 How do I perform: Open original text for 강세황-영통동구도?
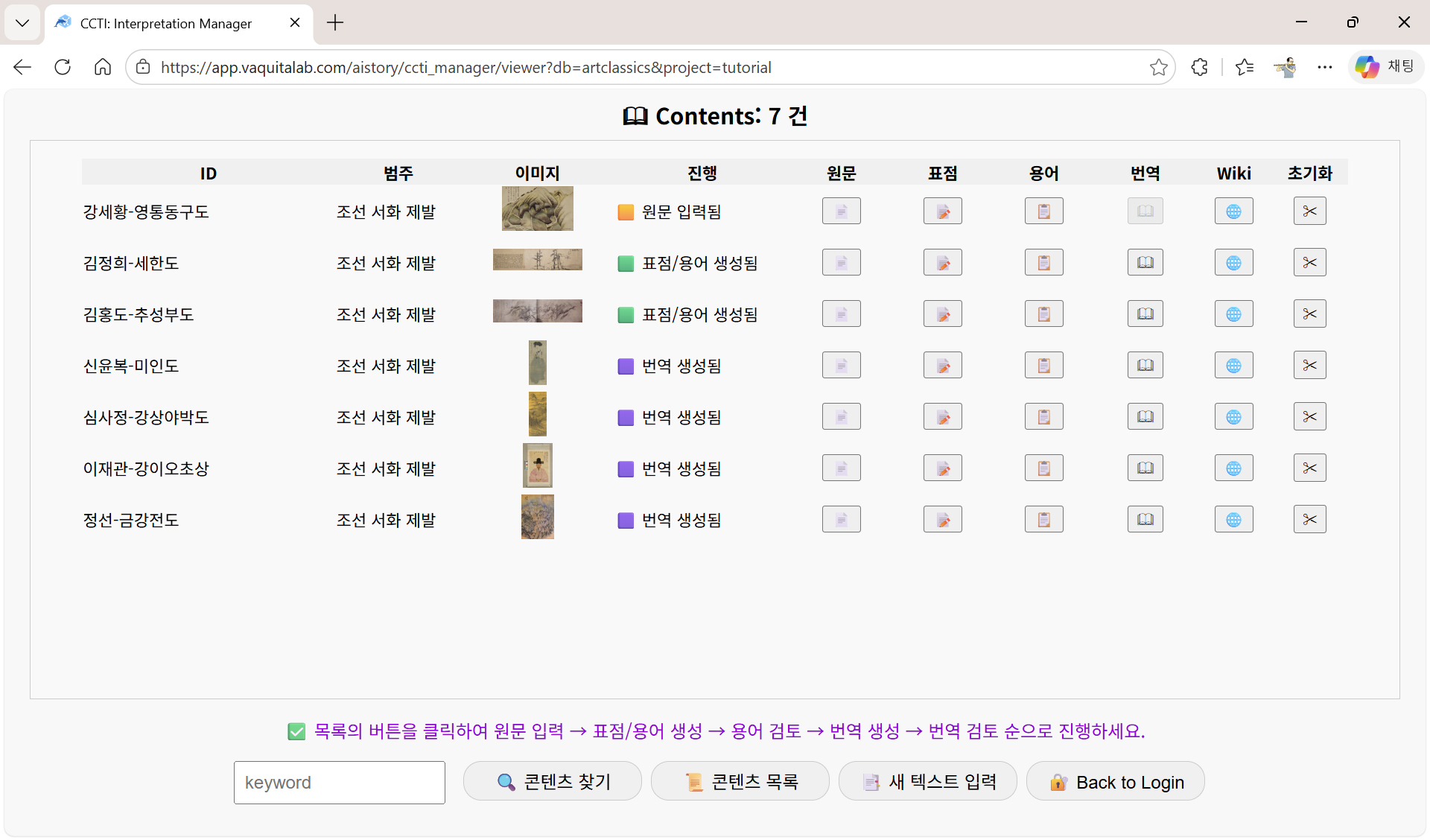[841, 211]
